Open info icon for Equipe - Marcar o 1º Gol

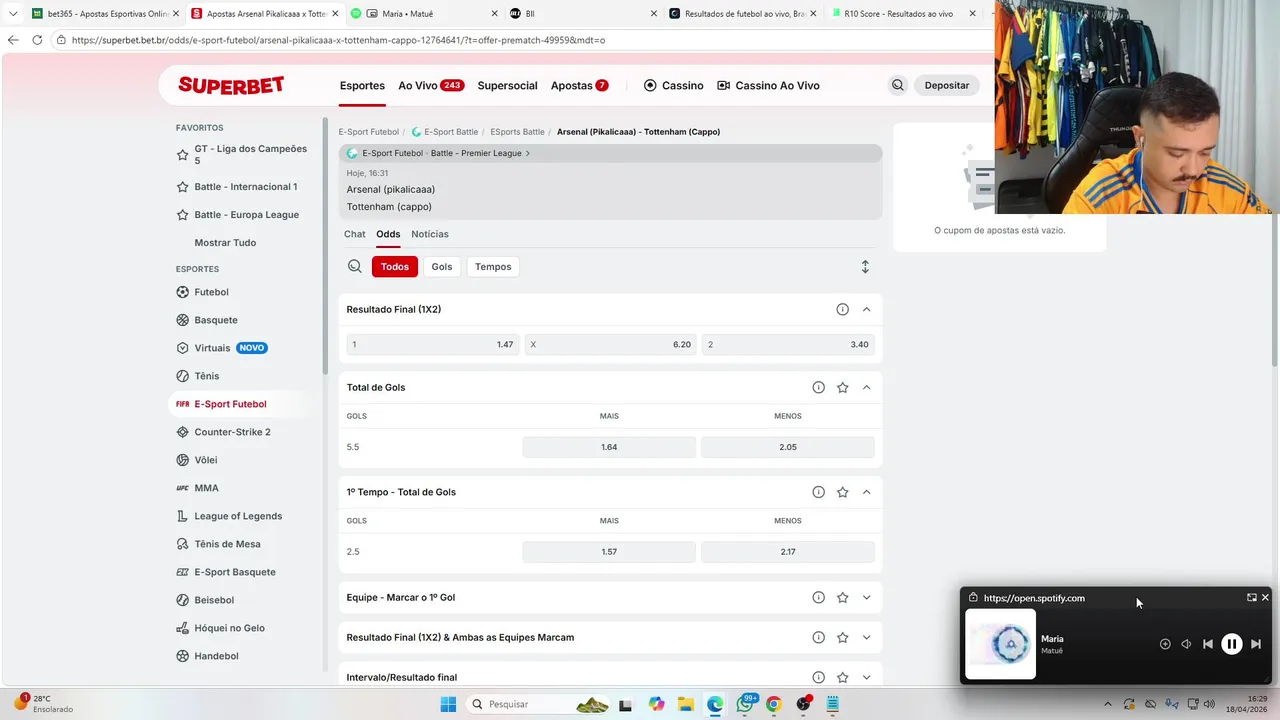[818, 597]
